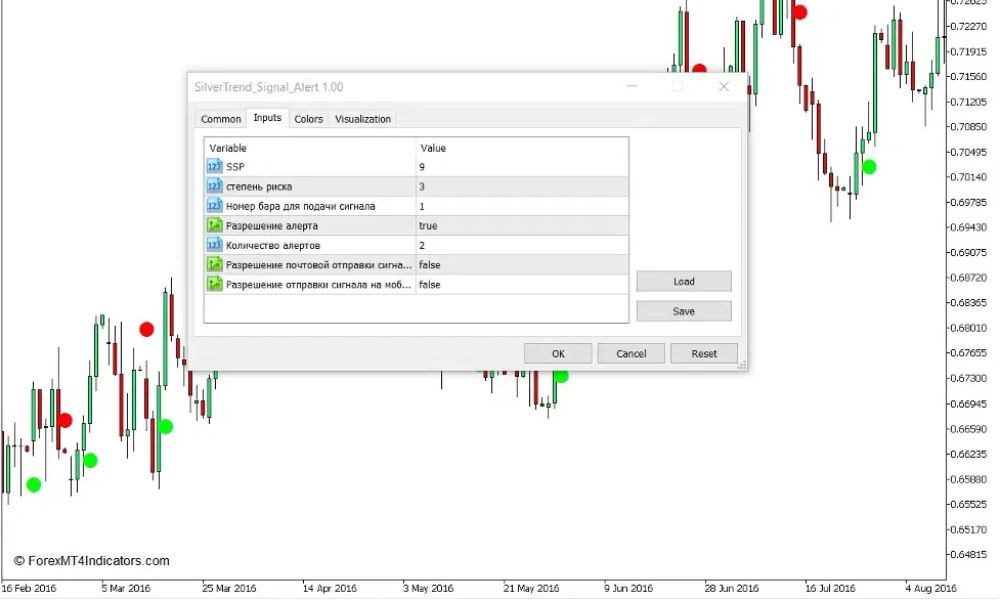Click the icon next to степень риска
The width and height of the screenshot is (1000, 600).
coord(214,187)
